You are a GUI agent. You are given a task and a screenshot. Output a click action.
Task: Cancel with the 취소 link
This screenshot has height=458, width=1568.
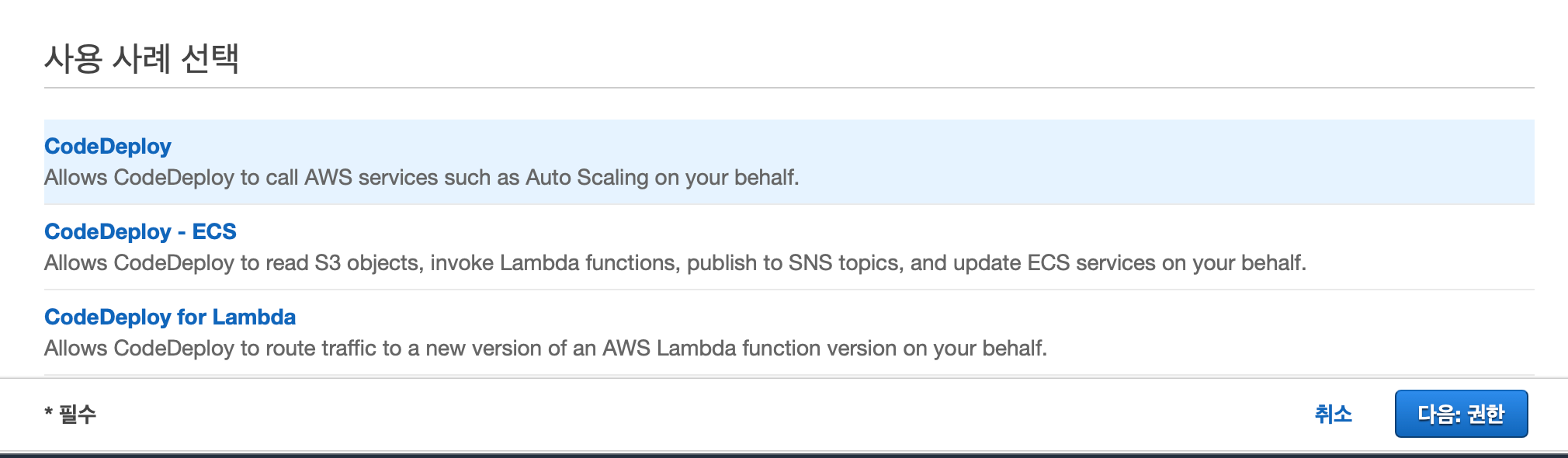1334,414
